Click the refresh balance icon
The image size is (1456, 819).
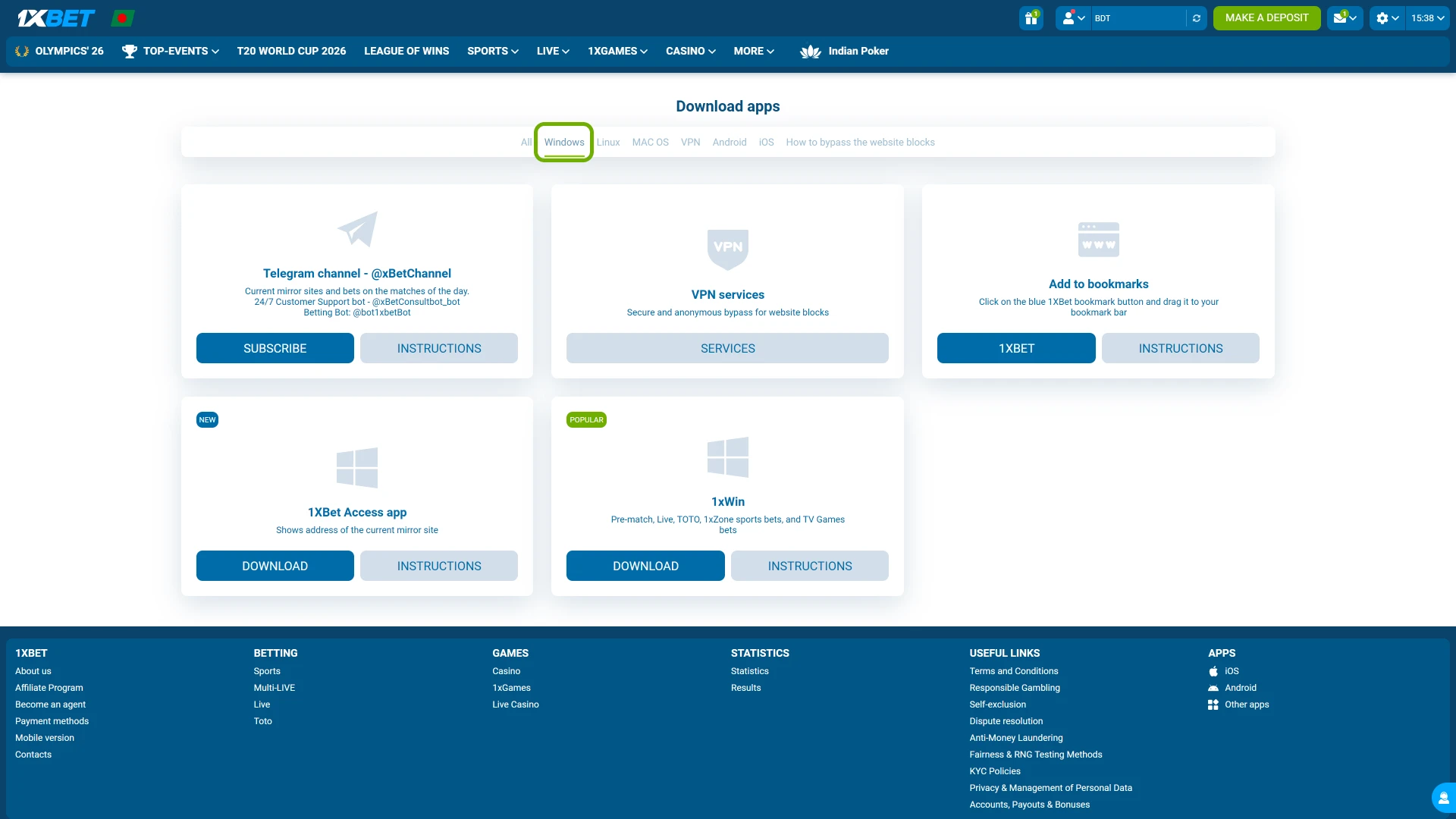pos(1197,17)
